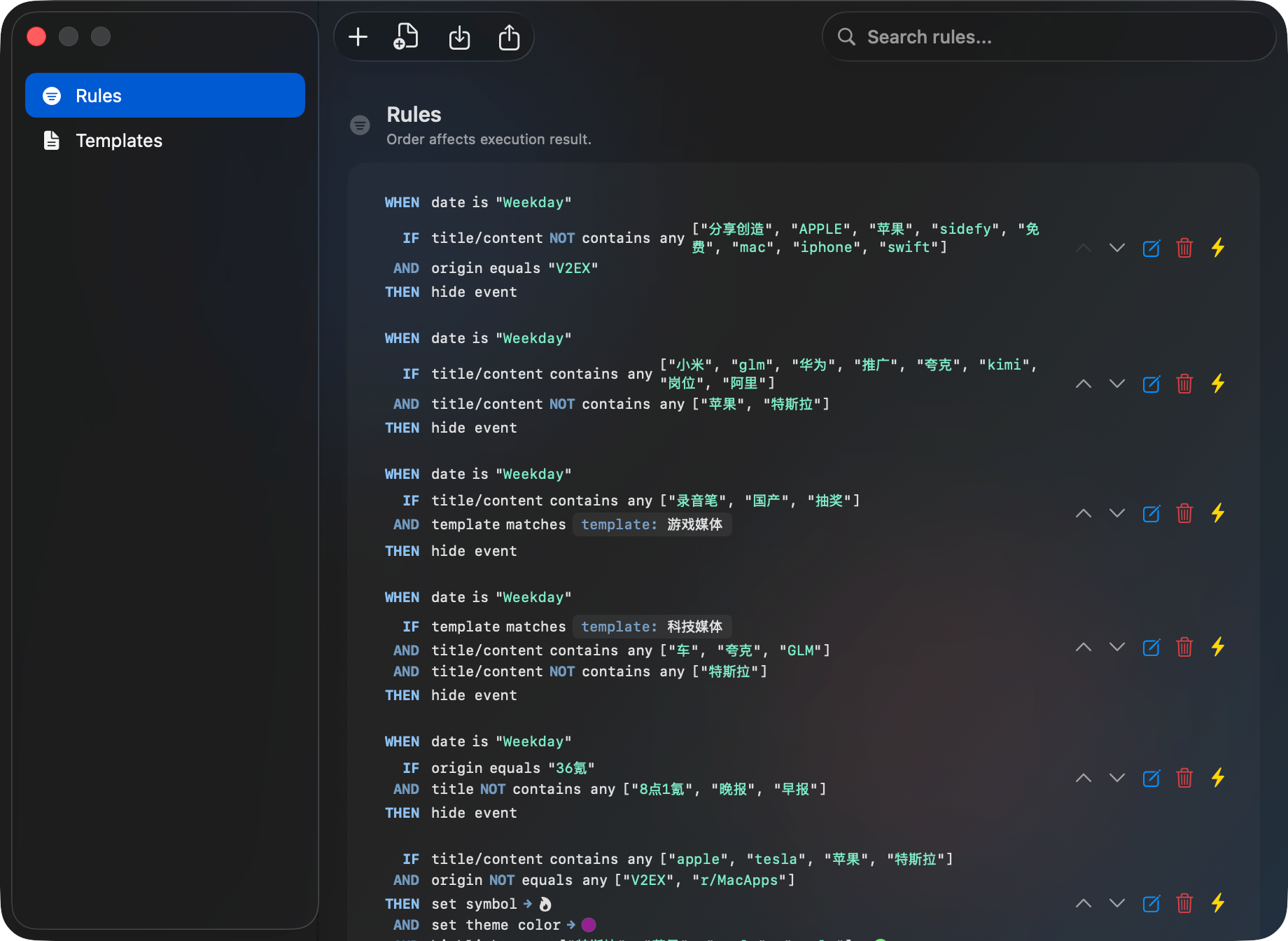Move the "36氪" rule up
Screen dimensions: 1288x941
click(1084, 778)
